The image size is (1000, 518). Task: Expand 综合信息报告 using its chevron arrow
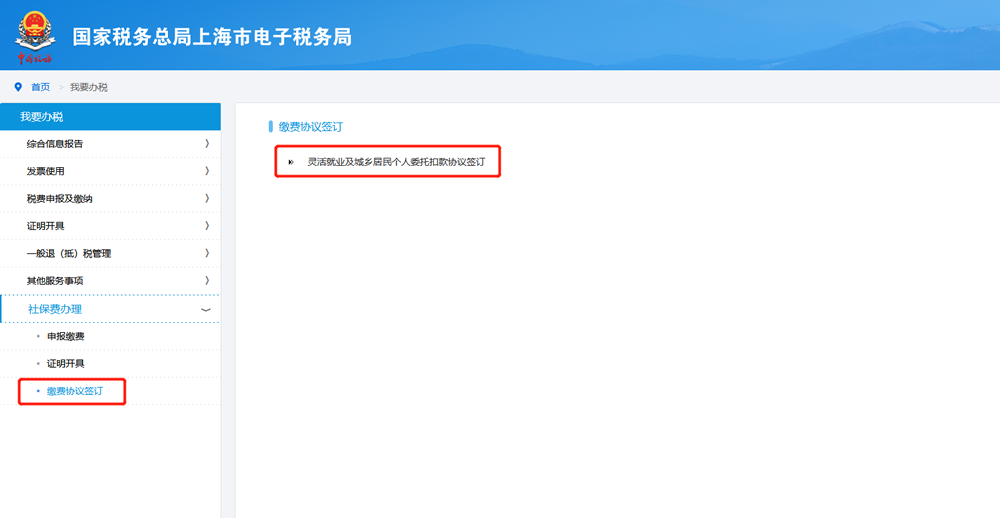(206, 144)
